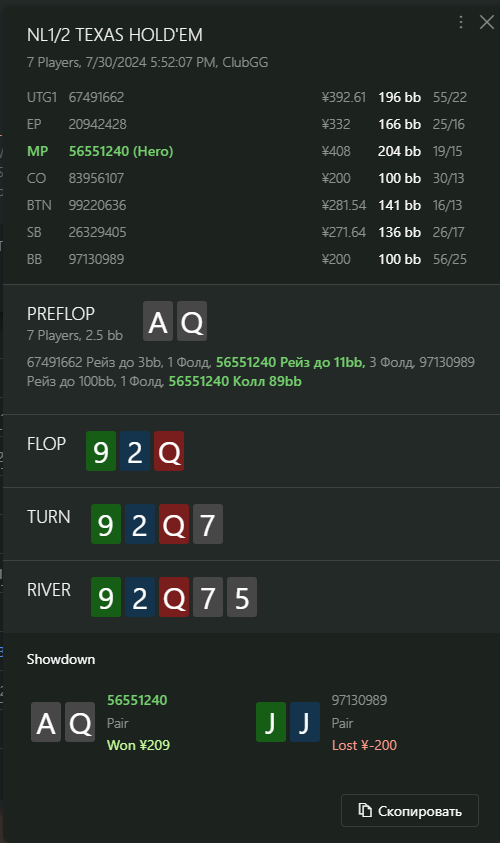500x843 pixels.
Task: Click the Lost ¥-200 result
Action: (x=364, y=745)
